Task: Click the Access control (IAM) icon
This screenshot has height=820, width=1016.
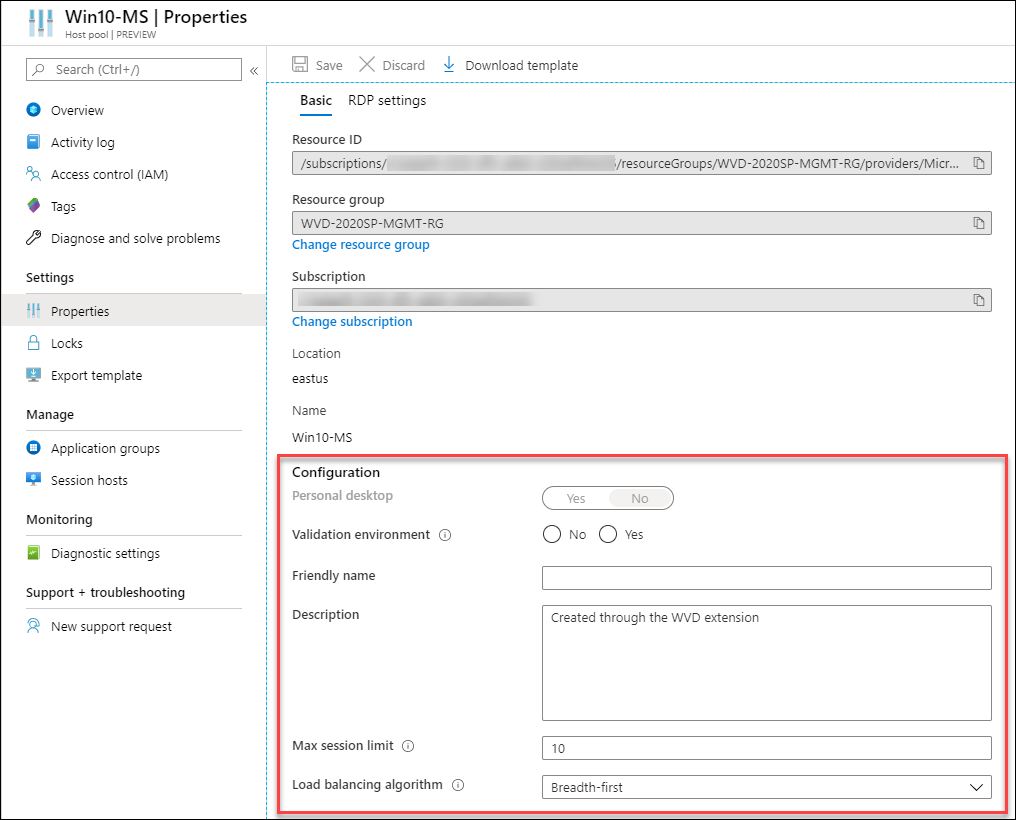Action: [34, 174]
